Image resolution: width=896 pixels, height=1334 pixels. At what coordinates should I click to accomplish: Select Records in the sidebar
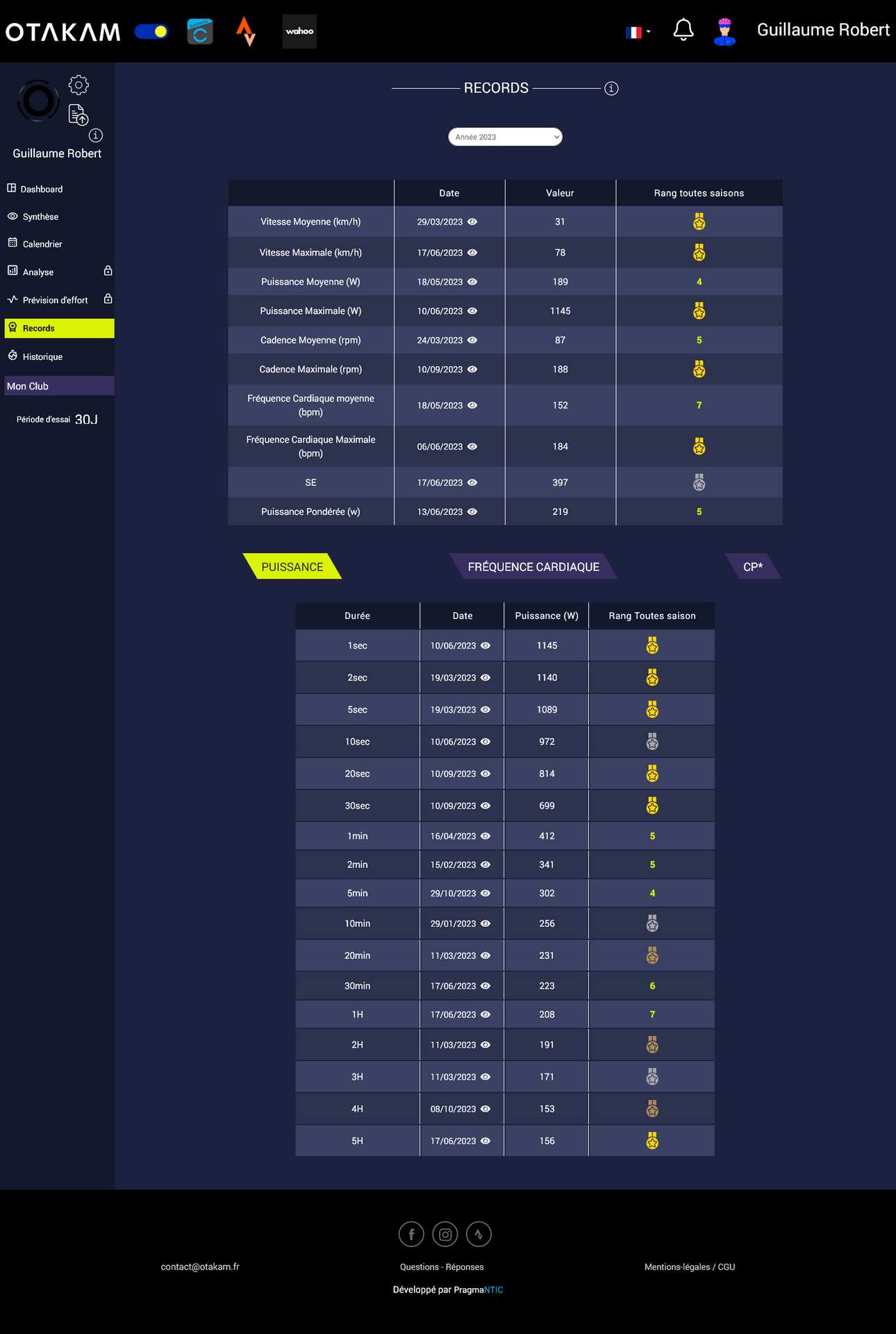click(x=59, y=328)
